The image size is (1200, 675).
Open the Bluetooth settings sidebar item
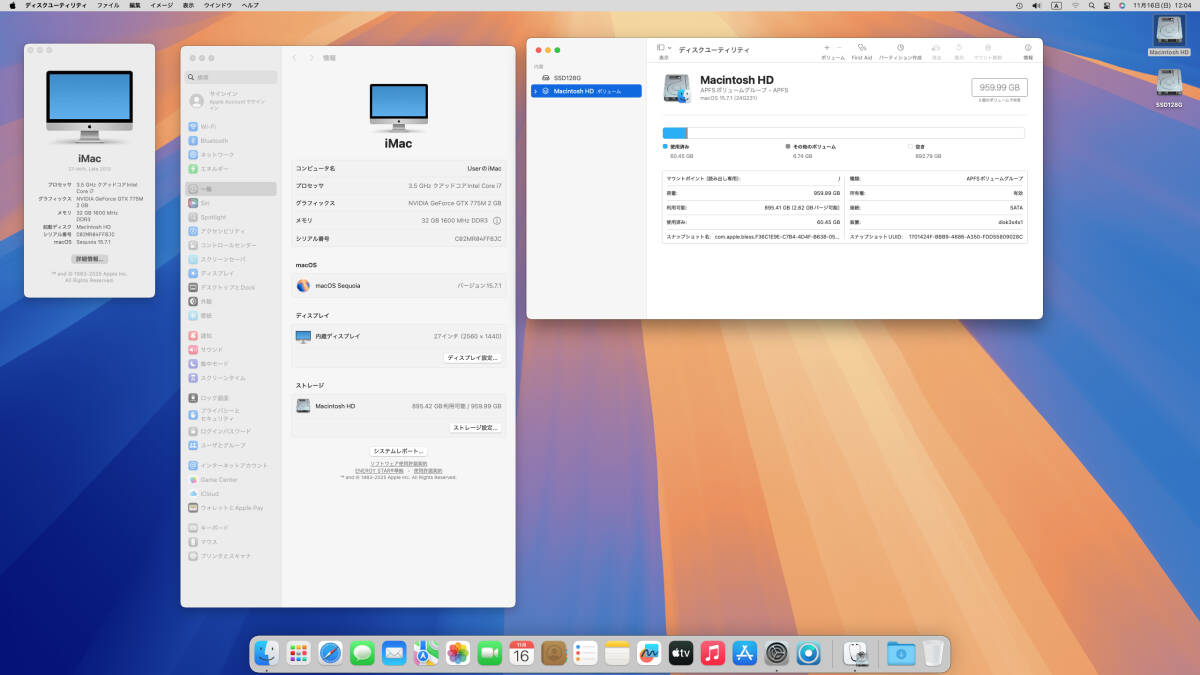(214, 141)
